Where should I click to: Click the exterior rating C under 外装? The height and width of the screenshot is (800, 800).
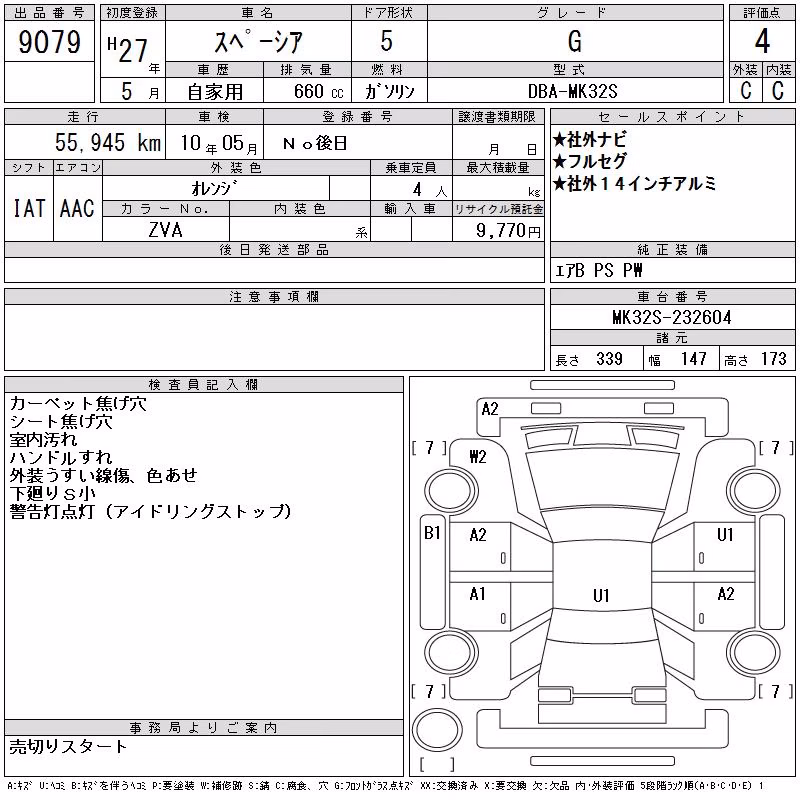click(x=746, y=90)
